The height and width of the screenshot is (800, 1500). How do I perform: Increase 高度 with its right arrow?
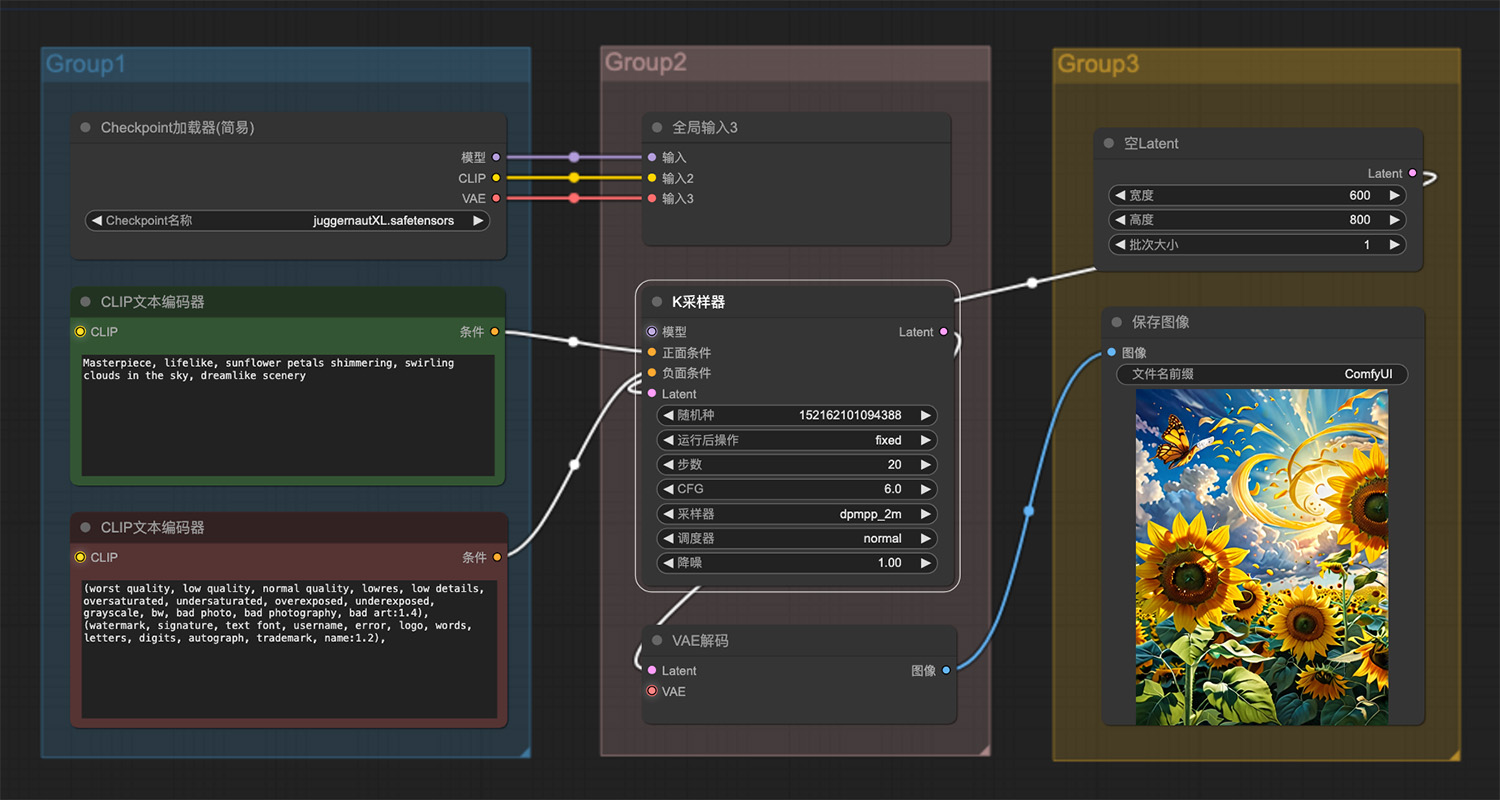pos(1395,220)
